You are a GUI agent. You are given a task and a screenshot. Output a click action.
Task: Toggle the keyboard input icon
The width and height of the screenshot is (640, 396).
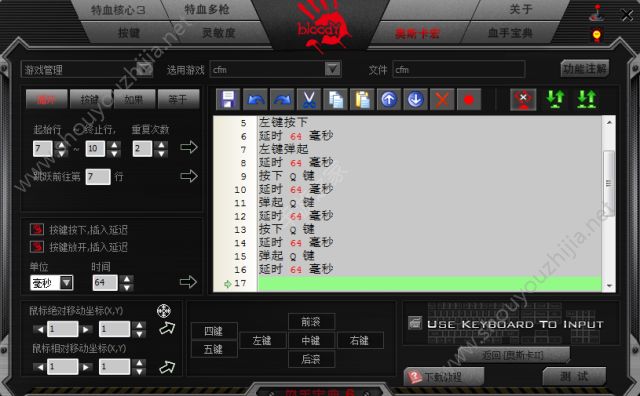pos(415,323)
